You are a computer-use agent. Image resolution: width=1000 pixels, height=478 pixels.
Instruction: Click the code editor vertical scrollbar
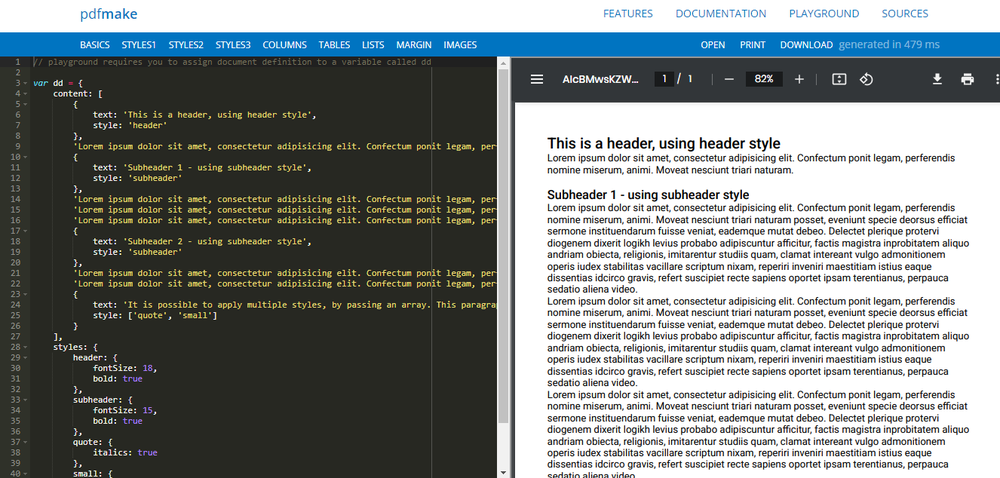(503, 246)
